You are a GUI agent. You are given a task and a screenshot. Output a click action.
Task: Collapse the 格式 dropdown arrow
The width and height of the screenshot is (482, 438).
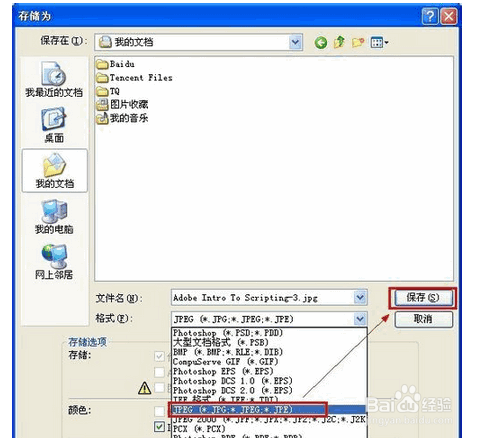click(360, 319)
